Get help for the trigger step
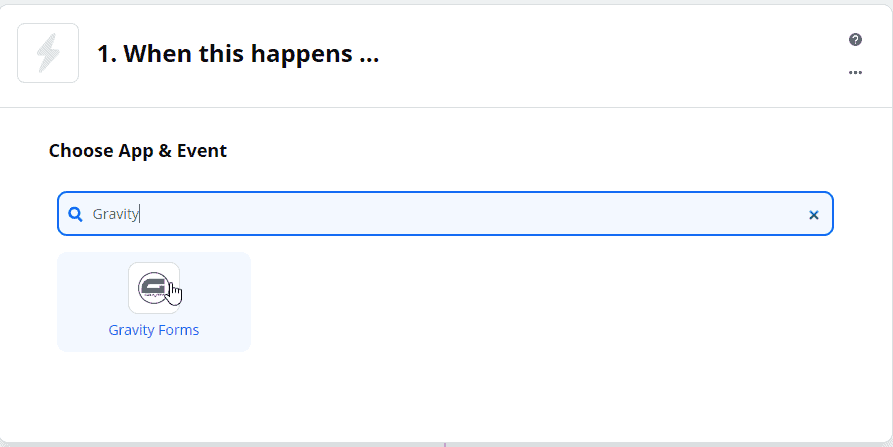 click(855, 39)
